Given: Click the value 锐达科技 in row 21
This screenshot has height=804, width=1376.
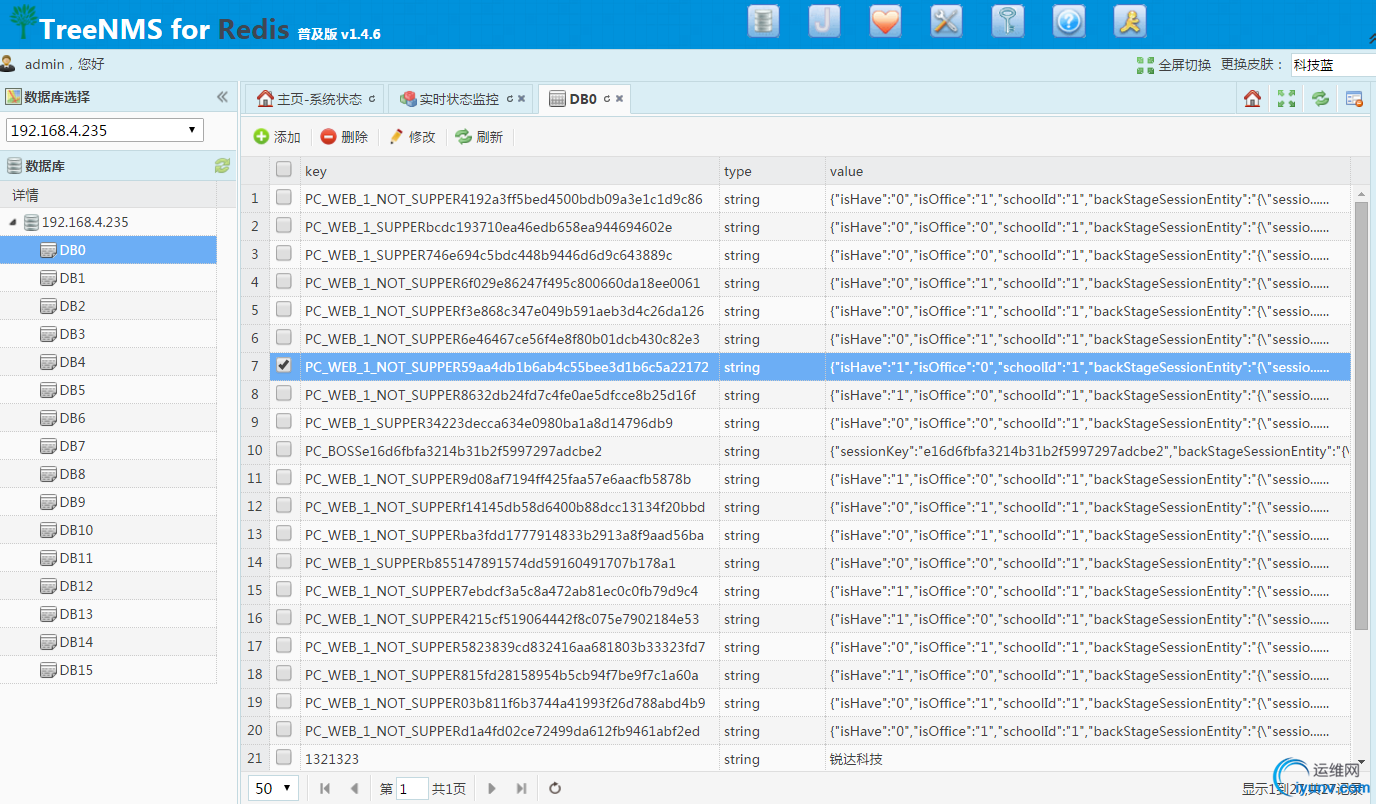Looking at the screenshot, I should (x=856, y=759).
